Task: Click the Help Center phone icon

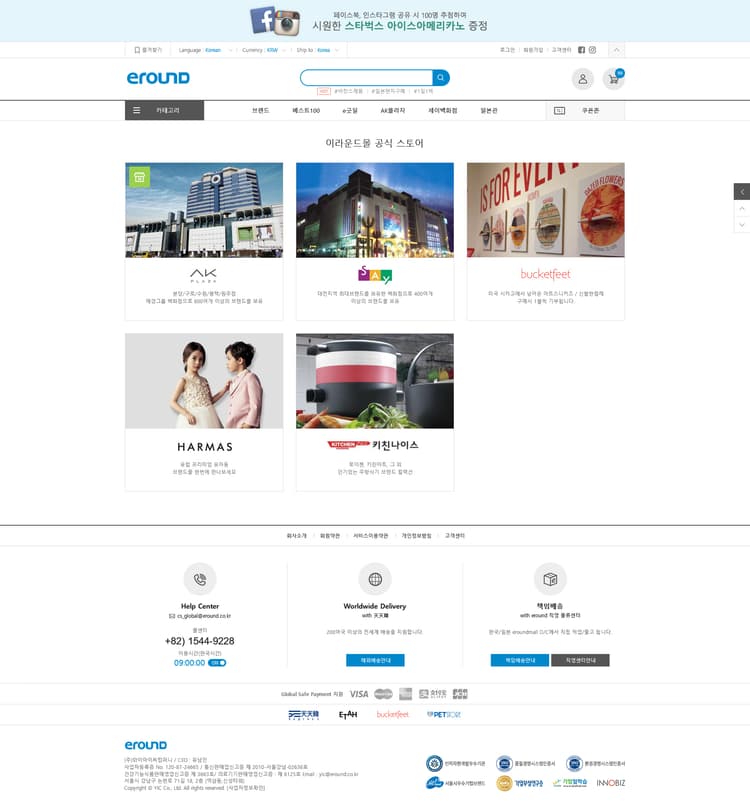Action: coord(200,579)
